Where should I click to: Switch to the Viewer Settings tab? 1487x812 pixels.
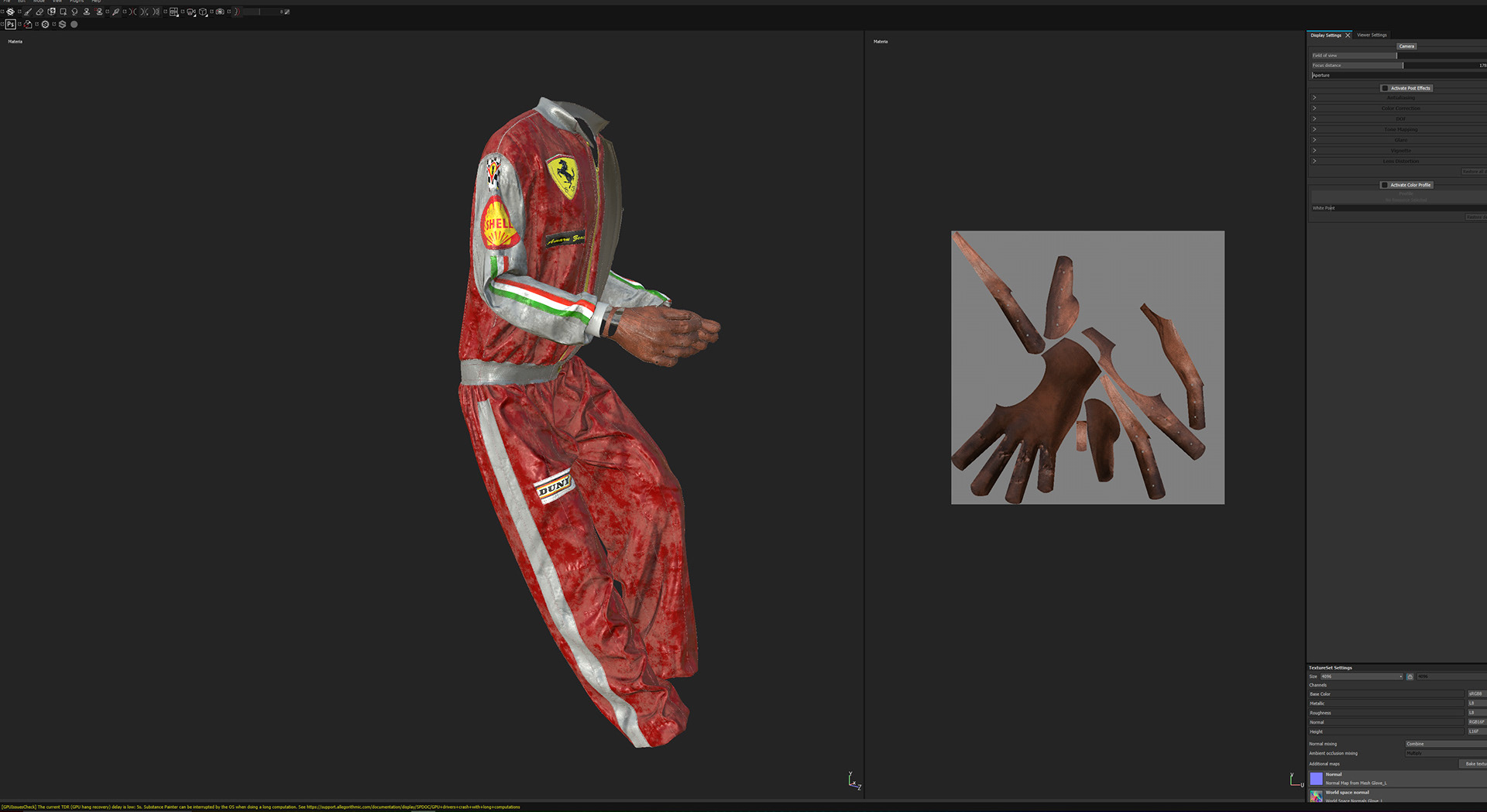[1372, 35]
